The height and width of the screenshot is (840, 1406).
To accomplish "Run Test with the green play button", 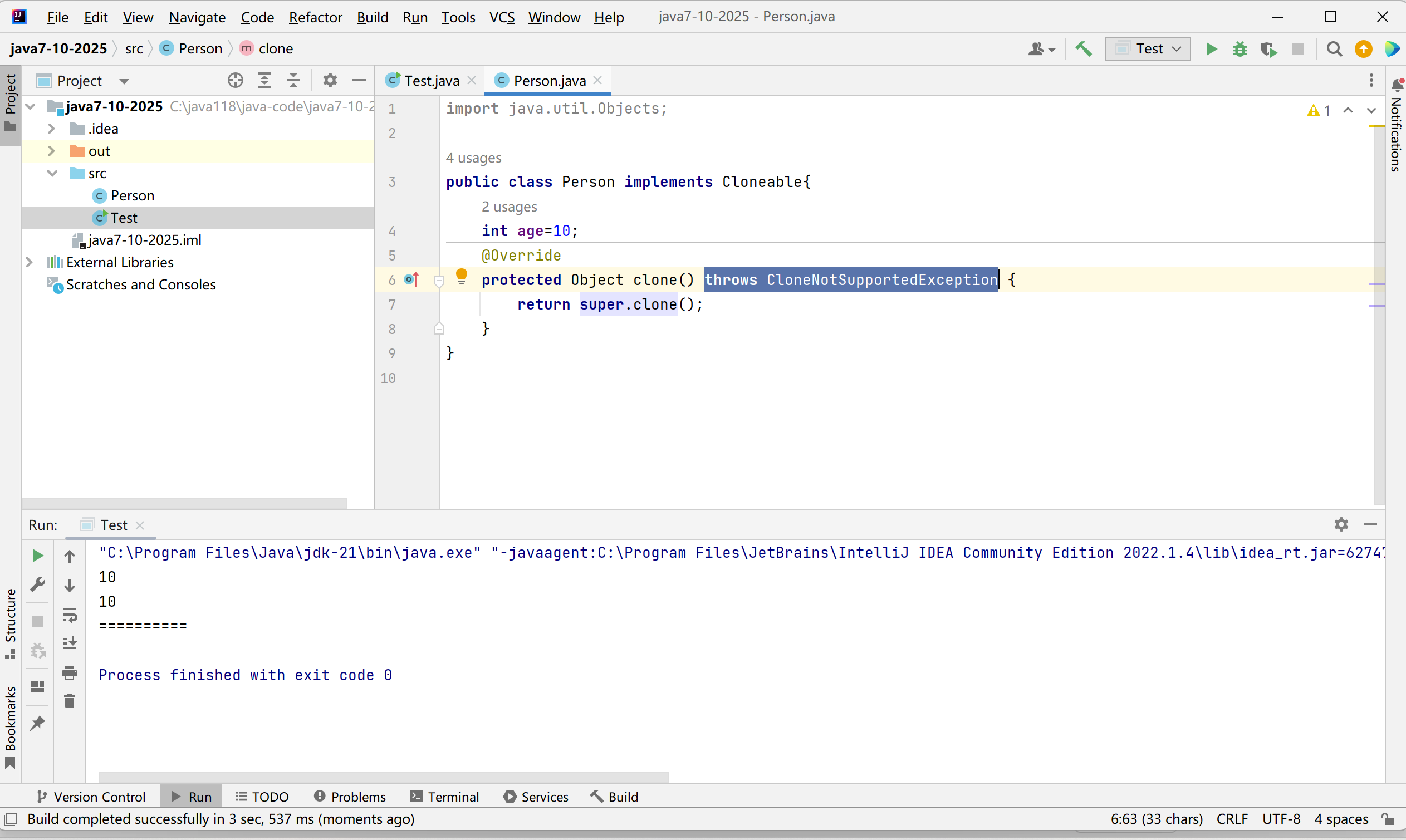I will 1211,48.
